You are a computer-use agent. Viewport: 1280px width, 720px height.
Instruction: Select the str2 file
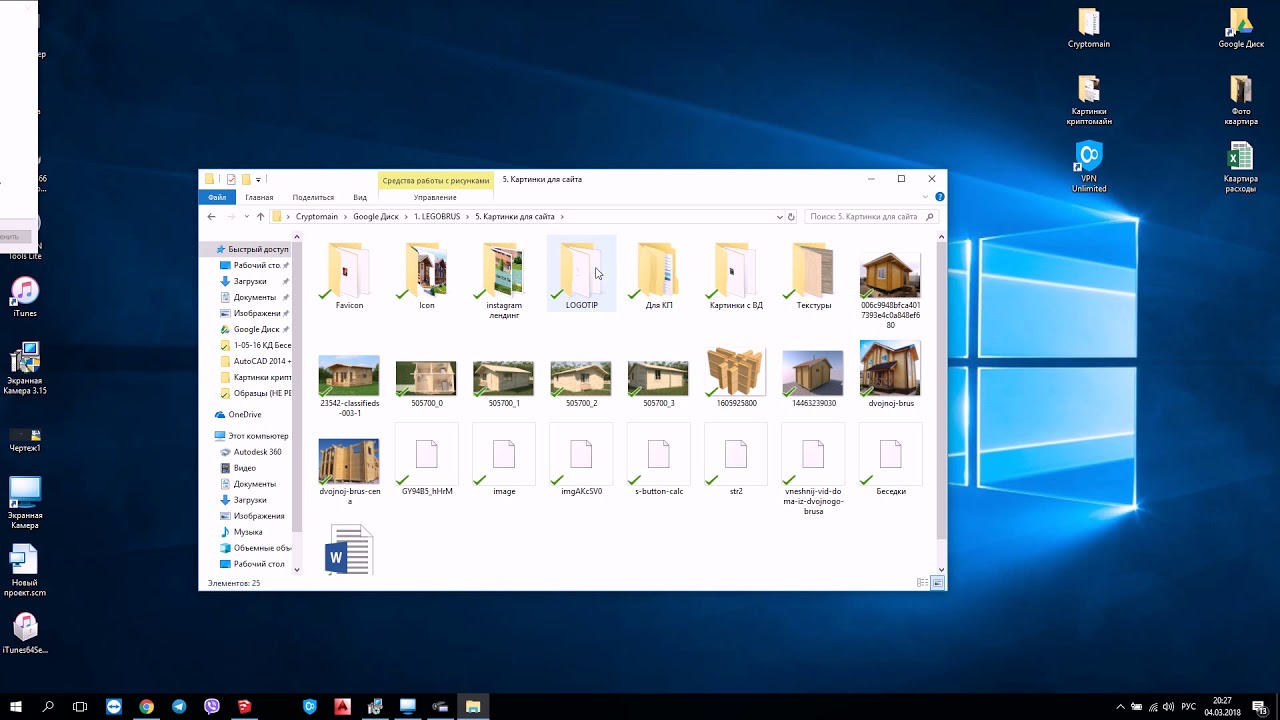click(736, 459)
